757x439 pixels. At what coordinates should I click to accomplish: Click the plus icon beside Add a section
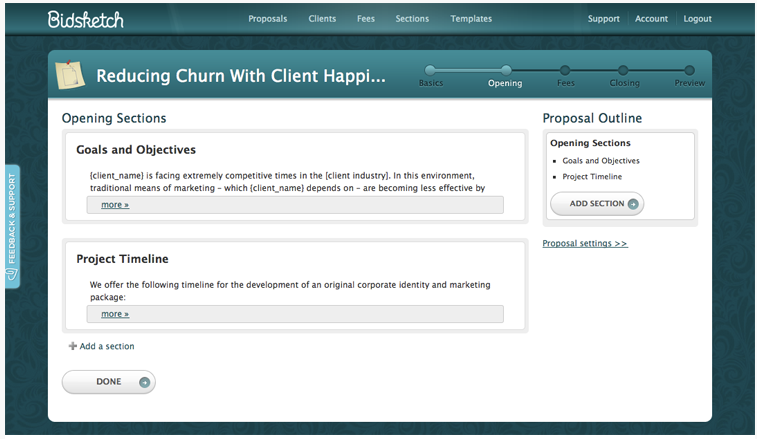pyautogui.click(x=72, y=346)
